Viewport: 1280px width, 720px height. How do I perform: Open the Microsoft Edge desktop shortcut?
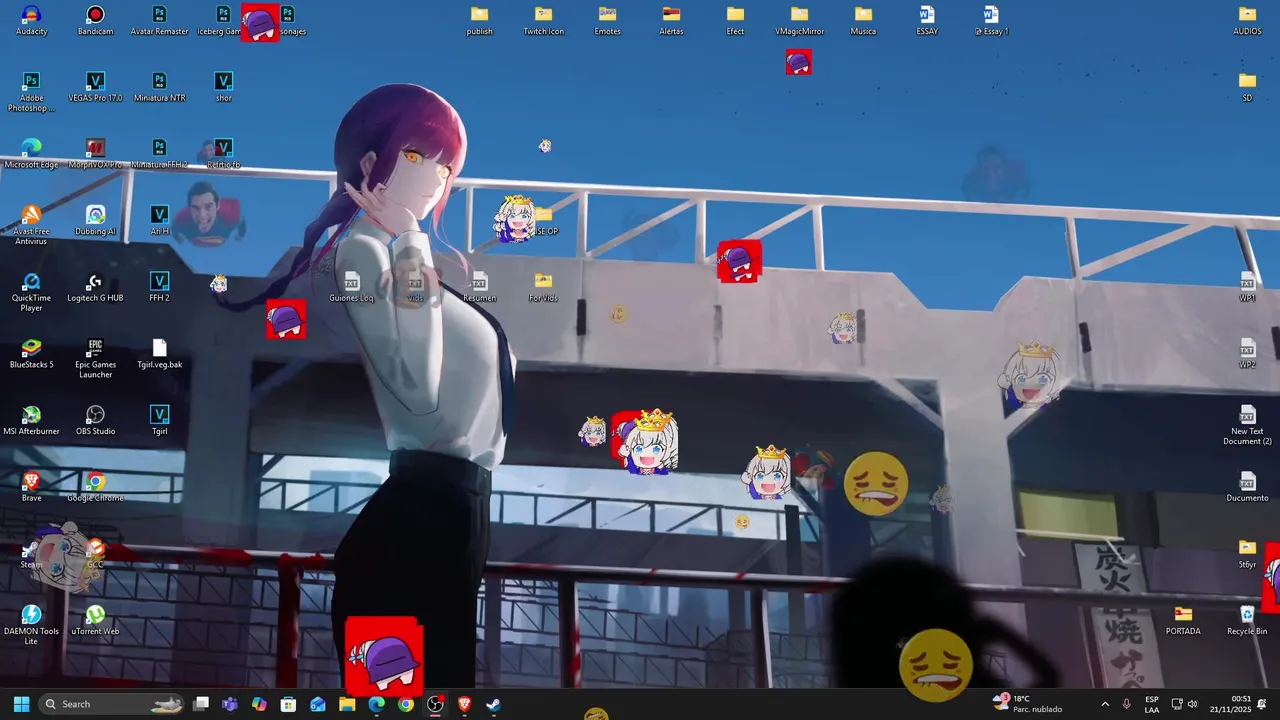tap(31, 154)
